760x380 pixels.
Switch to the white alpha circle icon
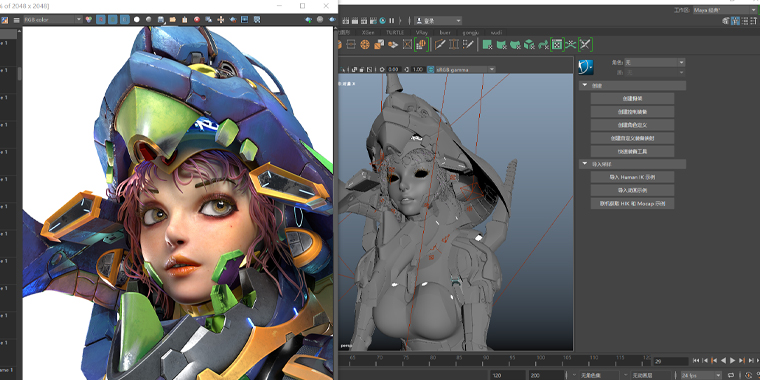137,19
